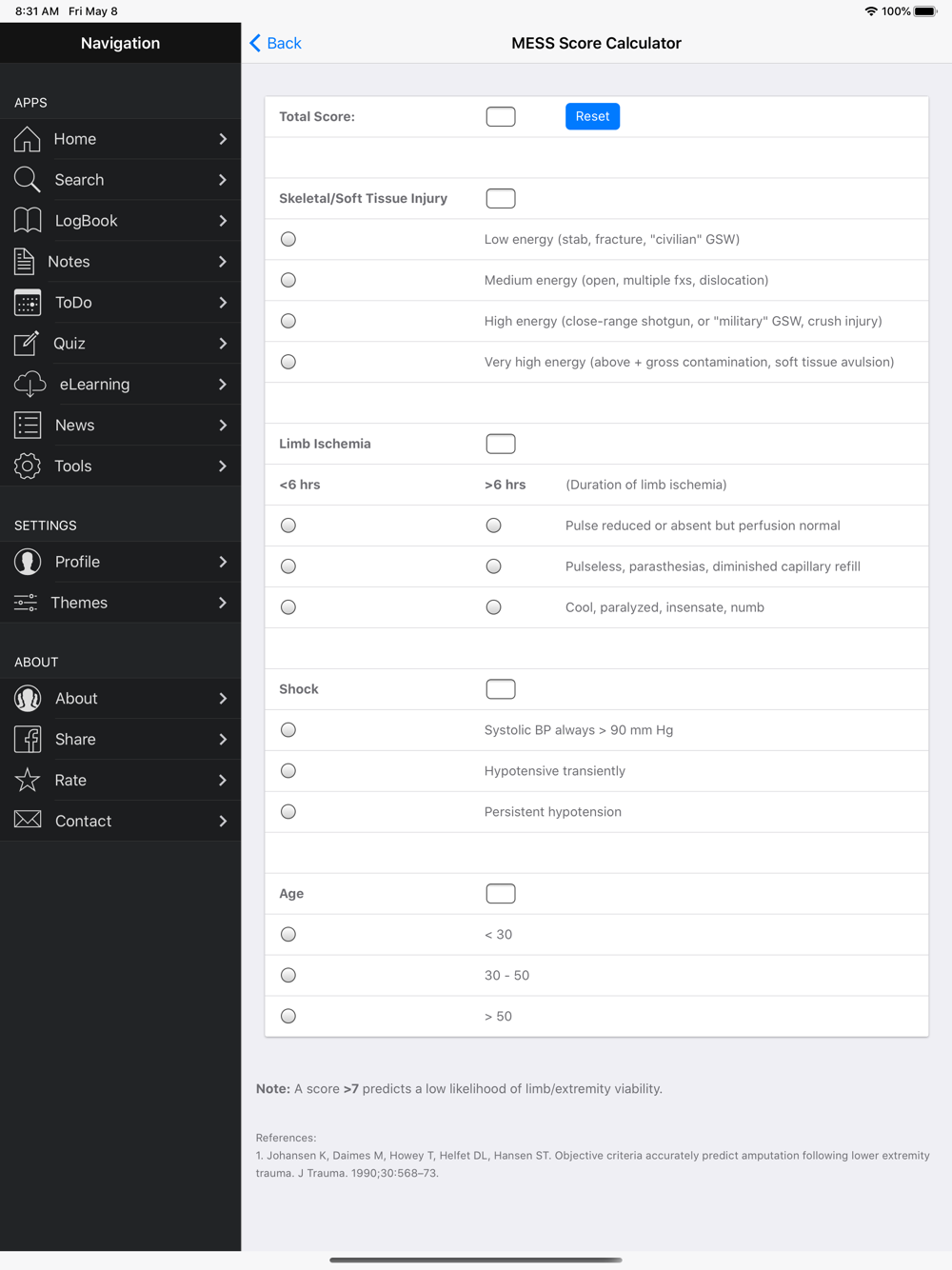This screenshot has width=952, height=1270.
Task: Expand the Notes chevron arrow
Action: coord(223,262)
